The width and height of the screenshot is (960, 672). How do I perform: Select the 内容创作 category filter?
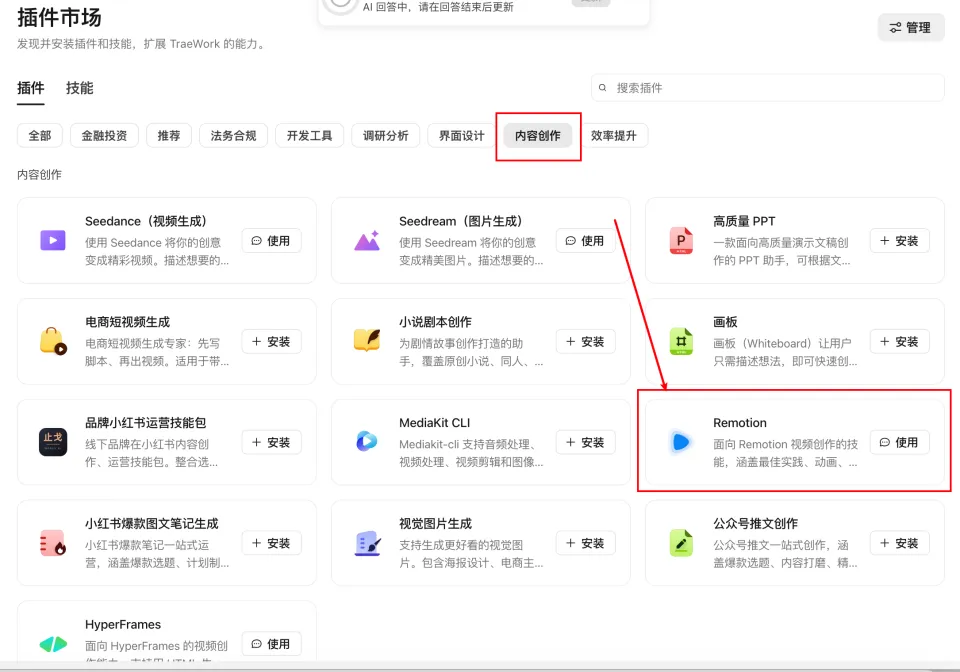(538, 135)
